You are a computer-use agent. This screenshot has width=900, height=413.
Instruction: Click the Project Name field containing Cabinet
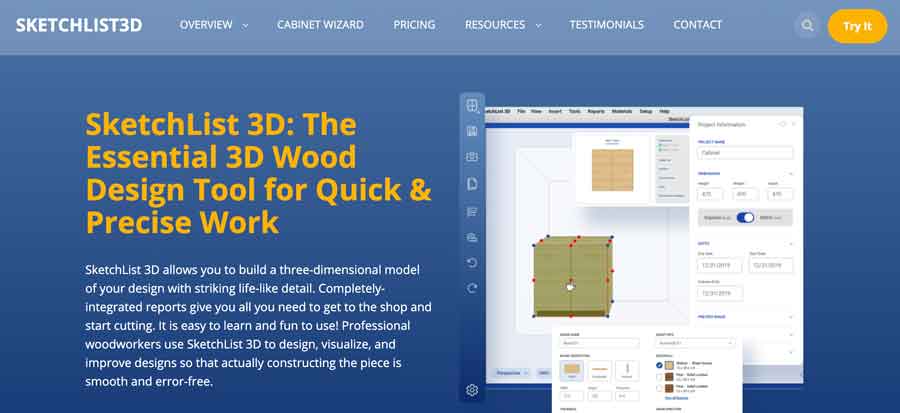[745, 153]
